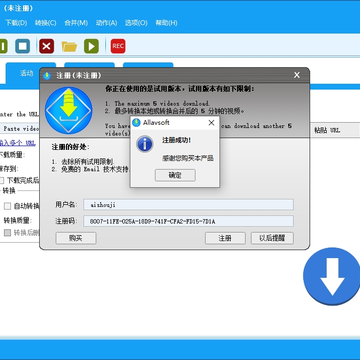Open the 下载(D) menu
Image resolution: width=360 pixels, height=360 pixels.
pos(16,23)
